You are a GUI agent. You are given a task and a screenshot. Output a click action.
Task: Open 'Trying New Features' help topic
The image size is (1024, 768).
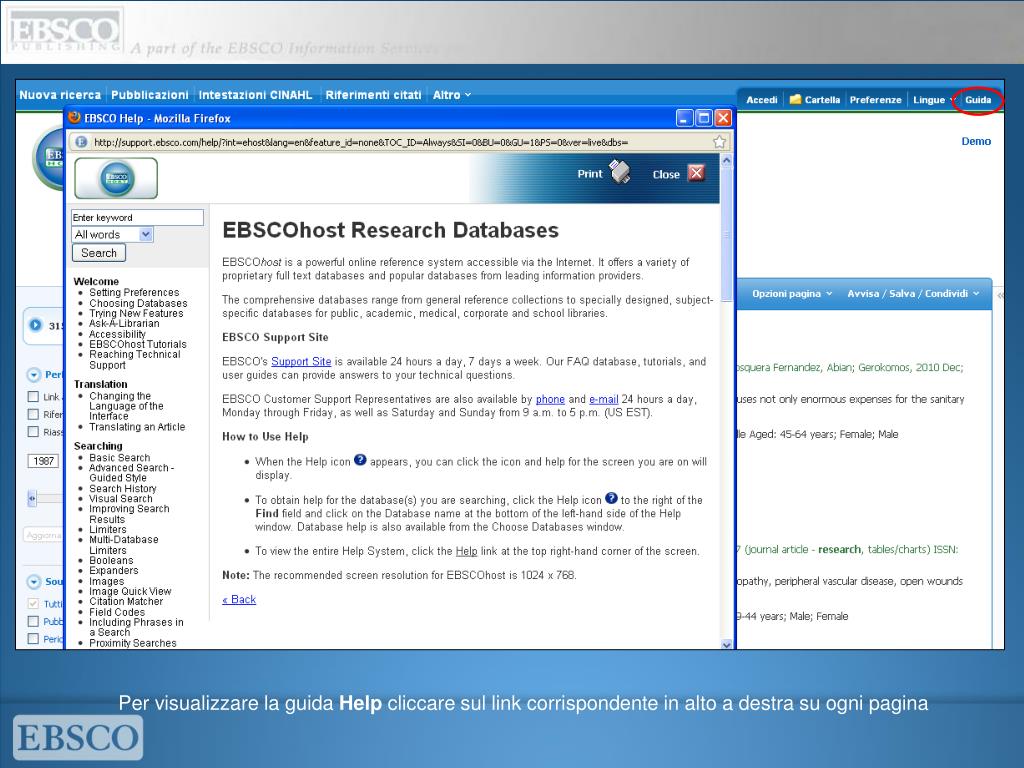pyautogui.click(x=136, y=313)
